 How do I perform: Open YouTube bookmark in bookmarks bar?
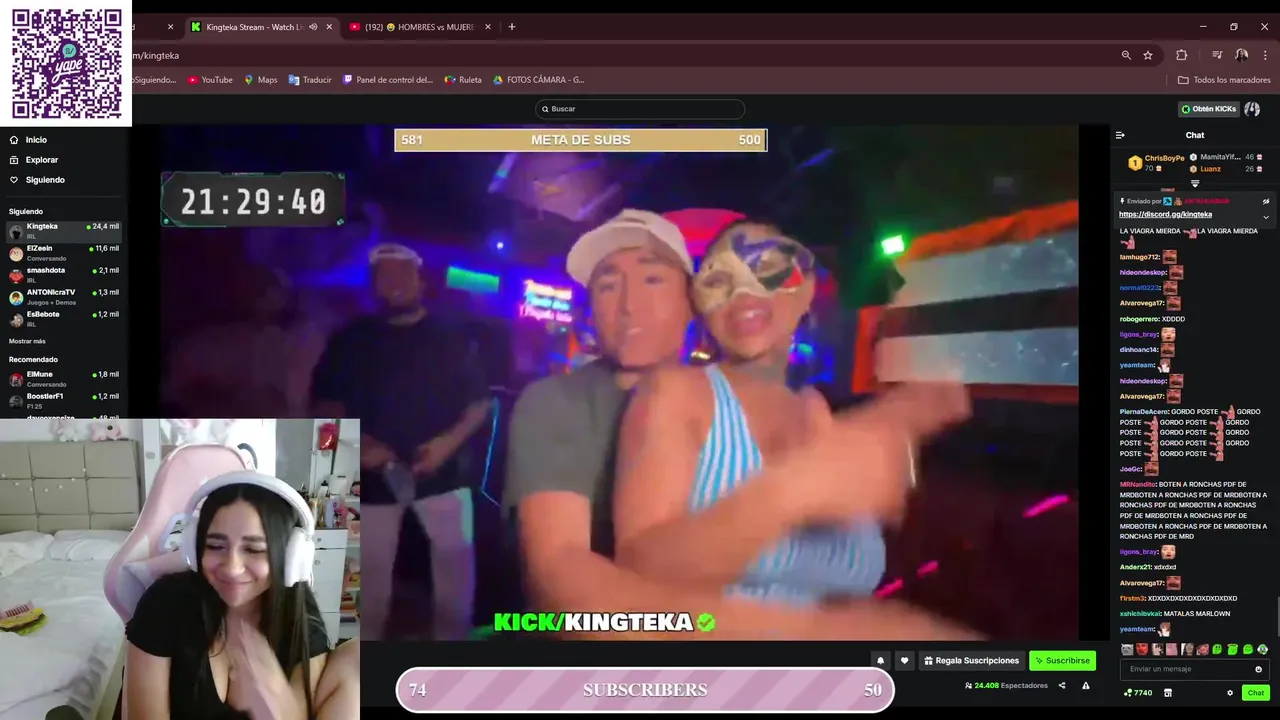pyautogui.click(x=210, y=80)
